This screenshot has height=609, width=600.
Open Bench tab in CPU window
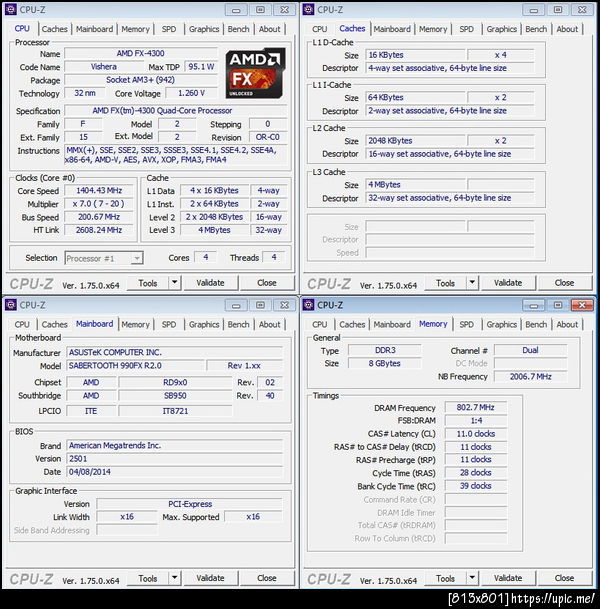click(238, 29)
